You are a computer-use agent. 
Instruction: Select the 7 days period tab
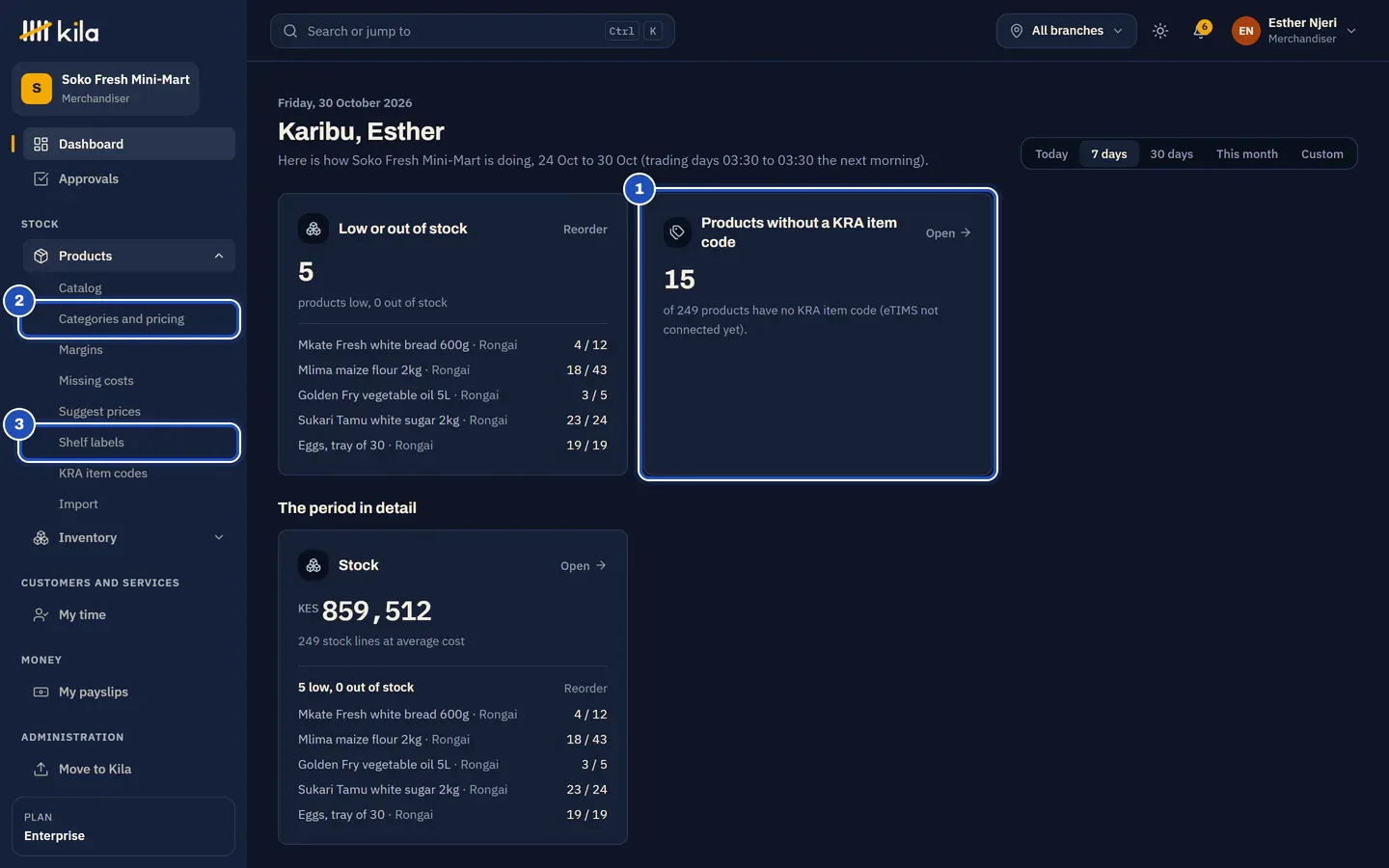click(1109, 153)
